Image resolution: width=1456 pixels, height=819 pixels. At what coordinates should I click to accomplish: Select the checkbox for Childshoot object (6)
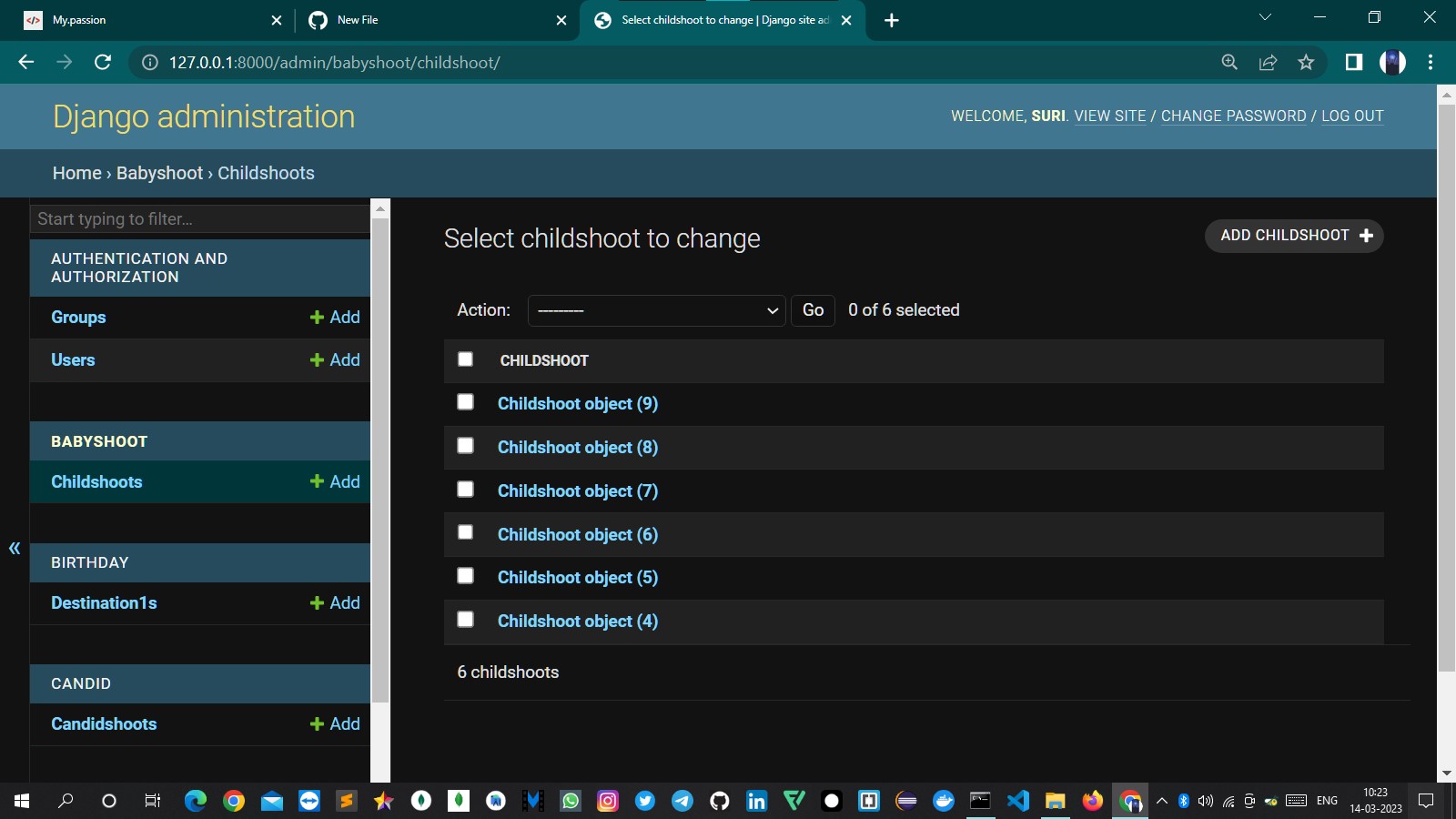click(465, 532)
